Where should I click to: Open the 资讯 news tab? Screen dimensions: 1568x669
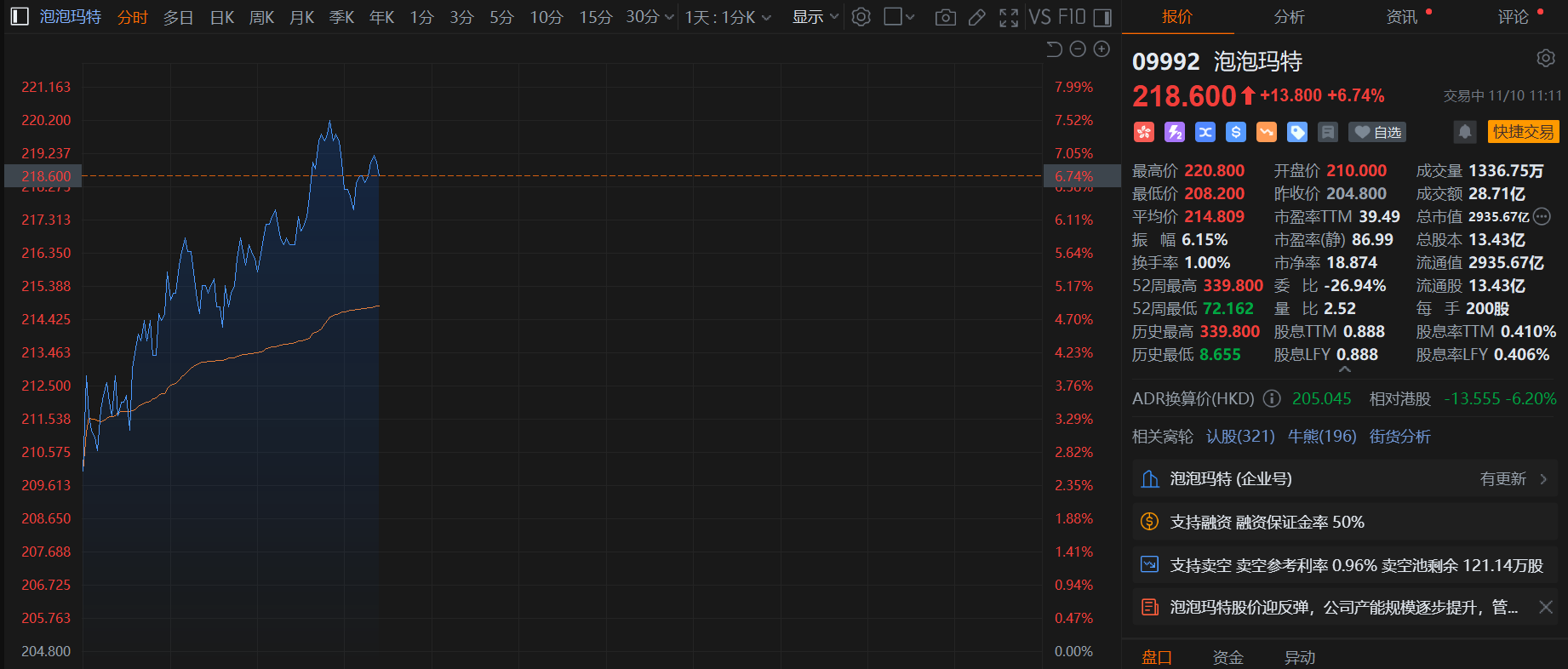click(x=1402, y=17)
